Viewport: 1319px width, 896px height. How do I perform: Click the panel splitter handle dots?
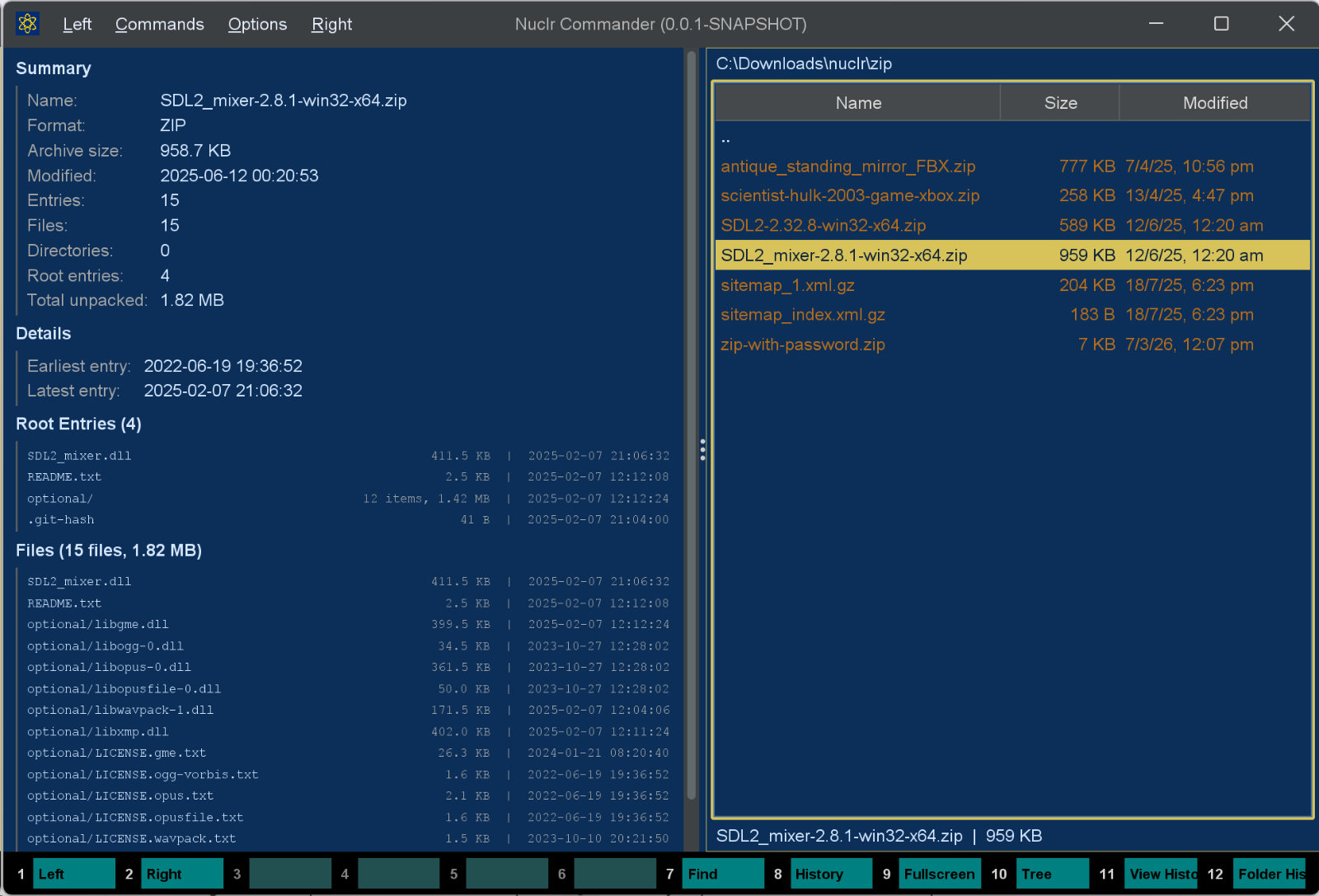pyautogui.click(x=702, y=449)
